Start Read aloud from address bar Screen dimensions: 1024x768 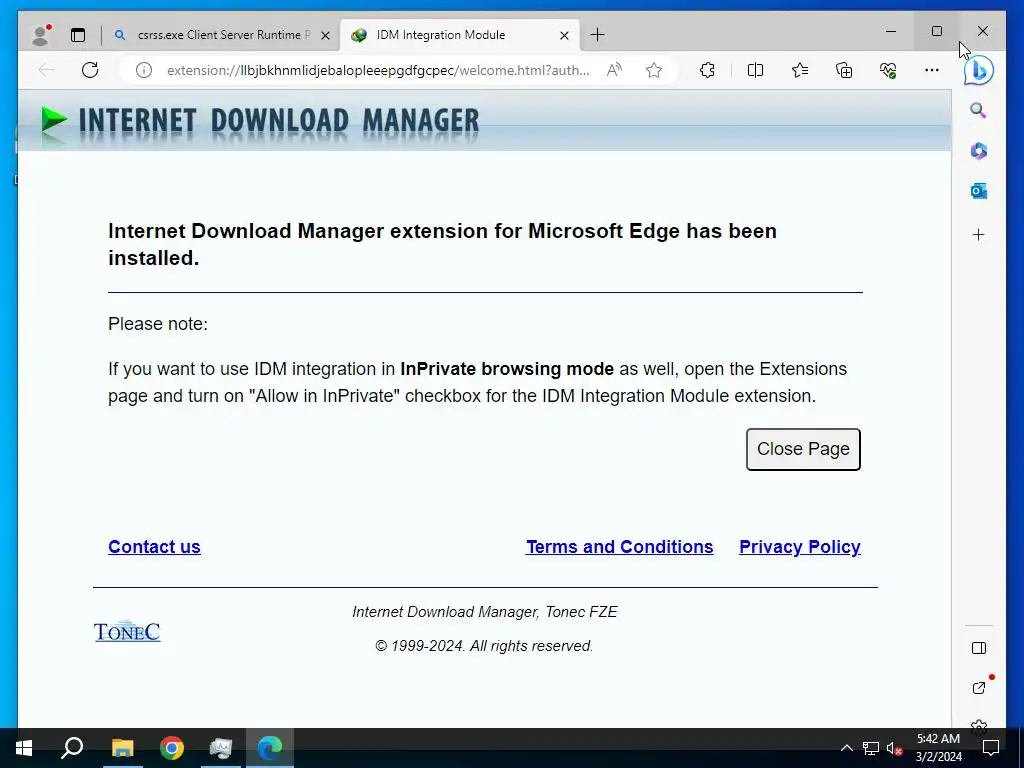[614, 70]
